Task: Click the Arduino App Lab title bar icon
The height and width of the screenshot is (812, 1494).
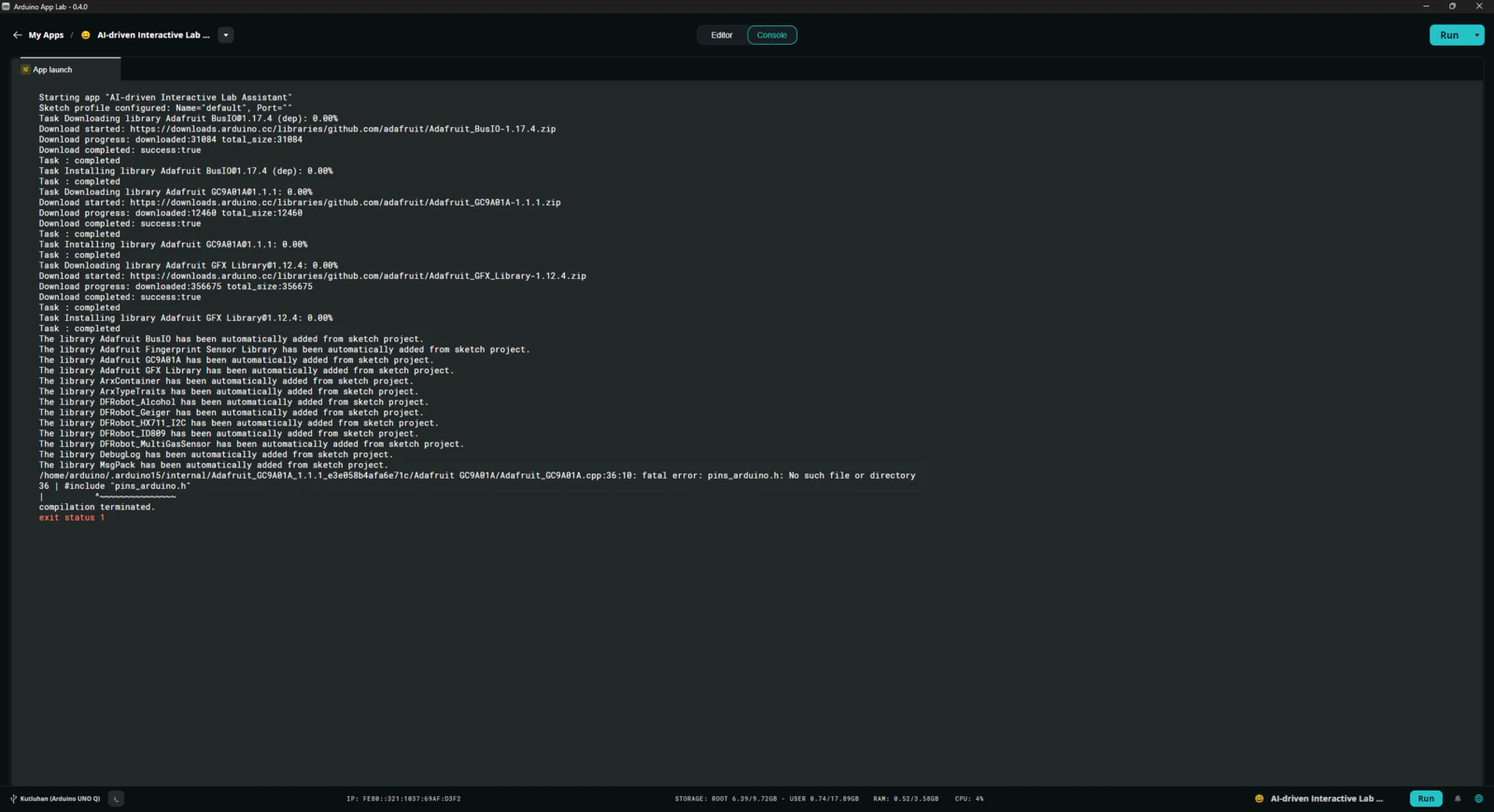Action: pyautogui.click(x=6, y=7)
